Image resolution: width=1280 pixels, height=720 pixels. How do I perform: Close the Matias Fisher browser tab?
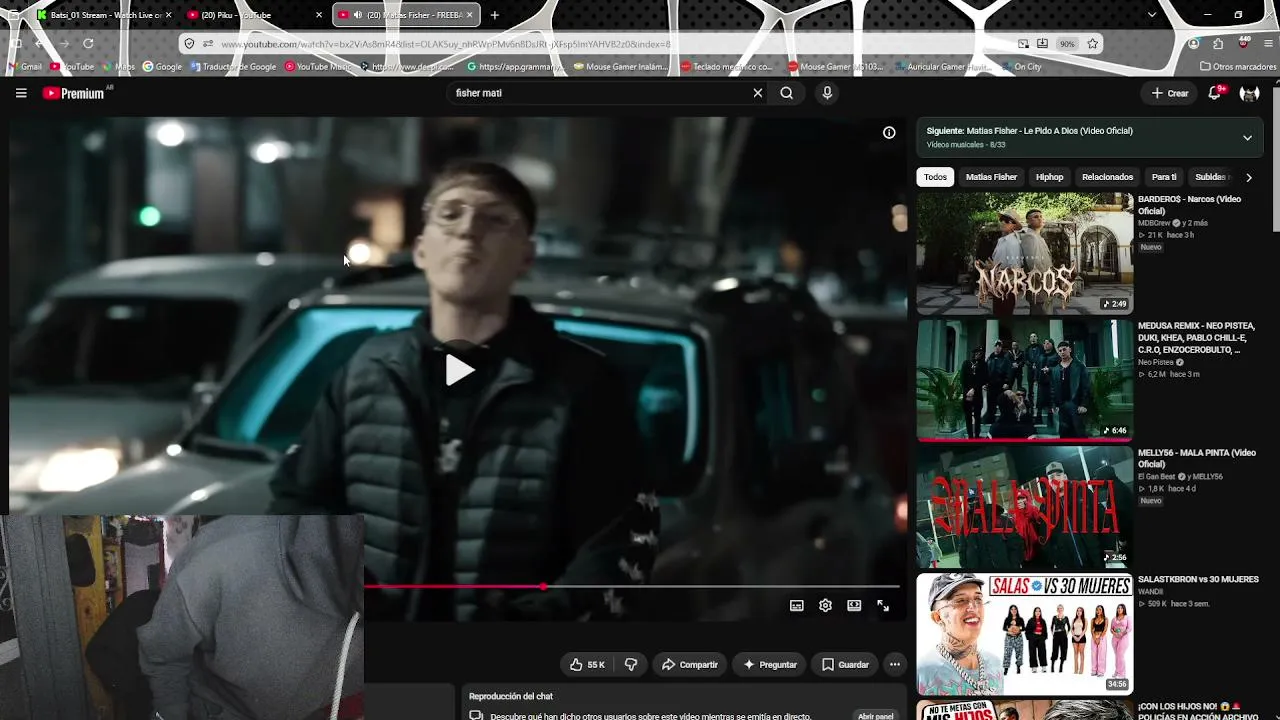[x=469, y=15]
